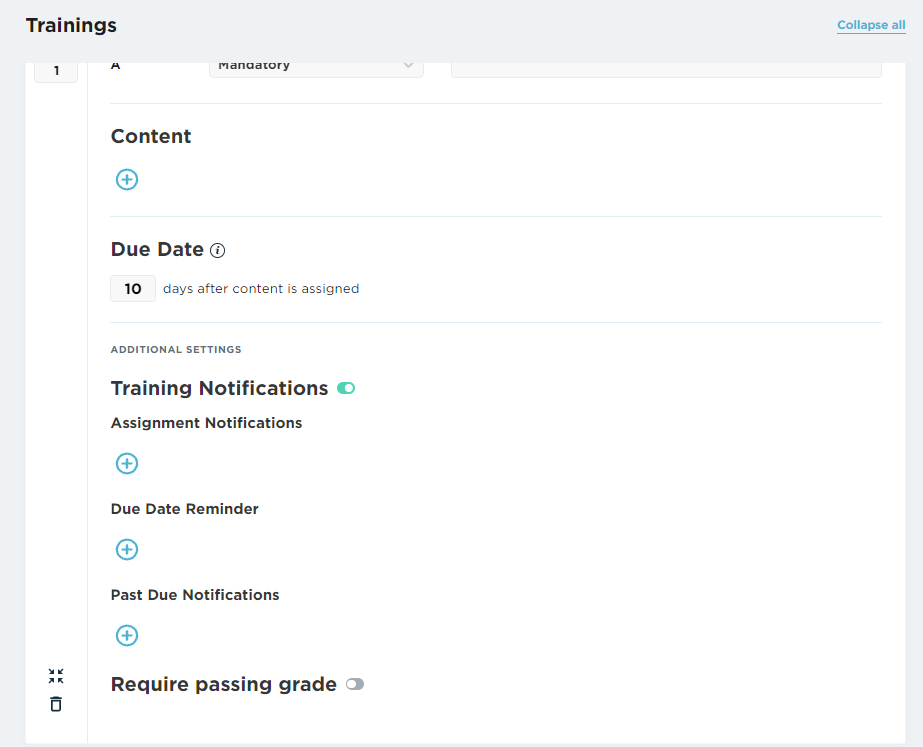Click the Trainings page heading
Image resolution: width=923 pixels, height=747 pixels.
[71, 25]
